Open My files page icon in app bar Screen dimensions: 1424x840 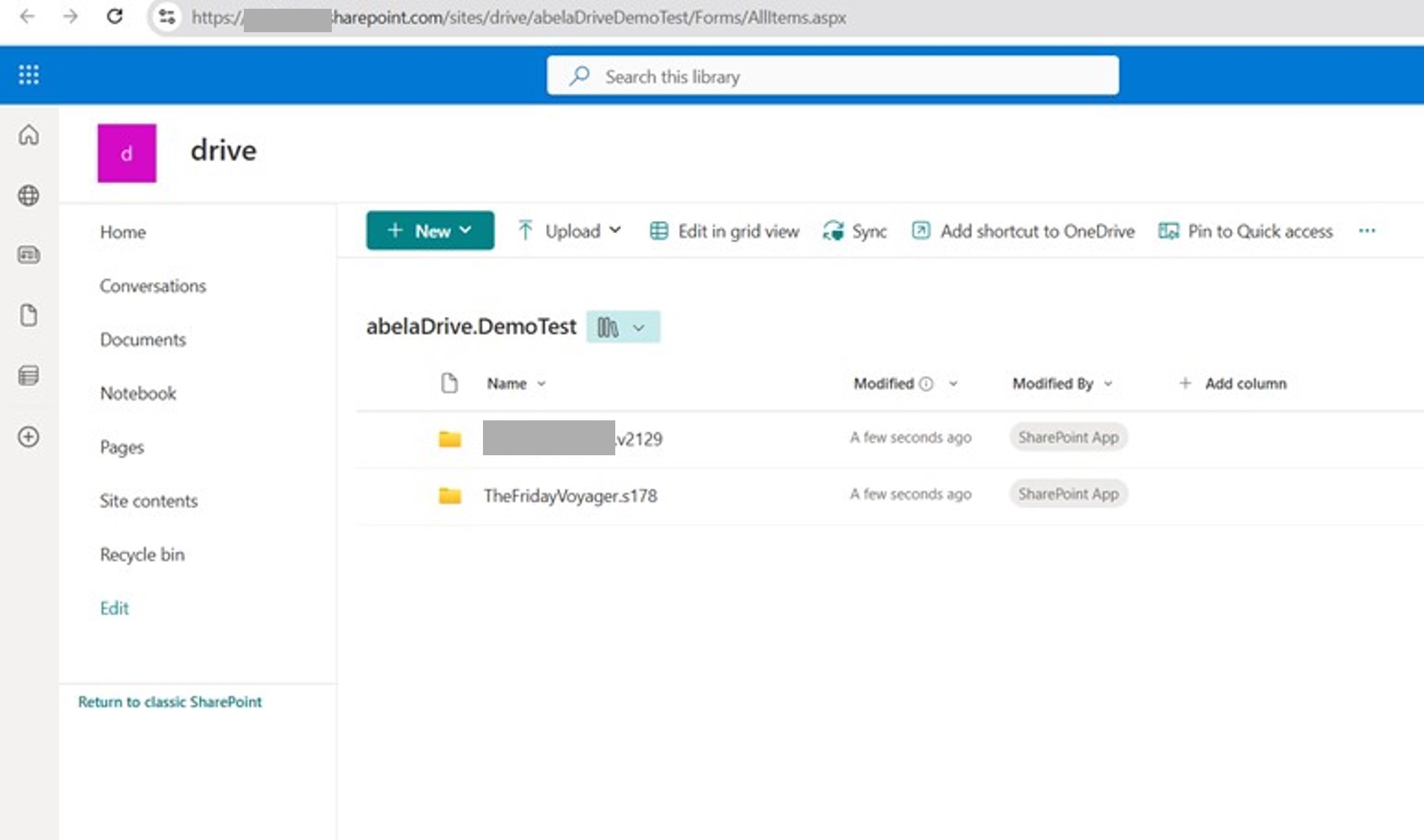pyautogui.click(x=29, y=315)
